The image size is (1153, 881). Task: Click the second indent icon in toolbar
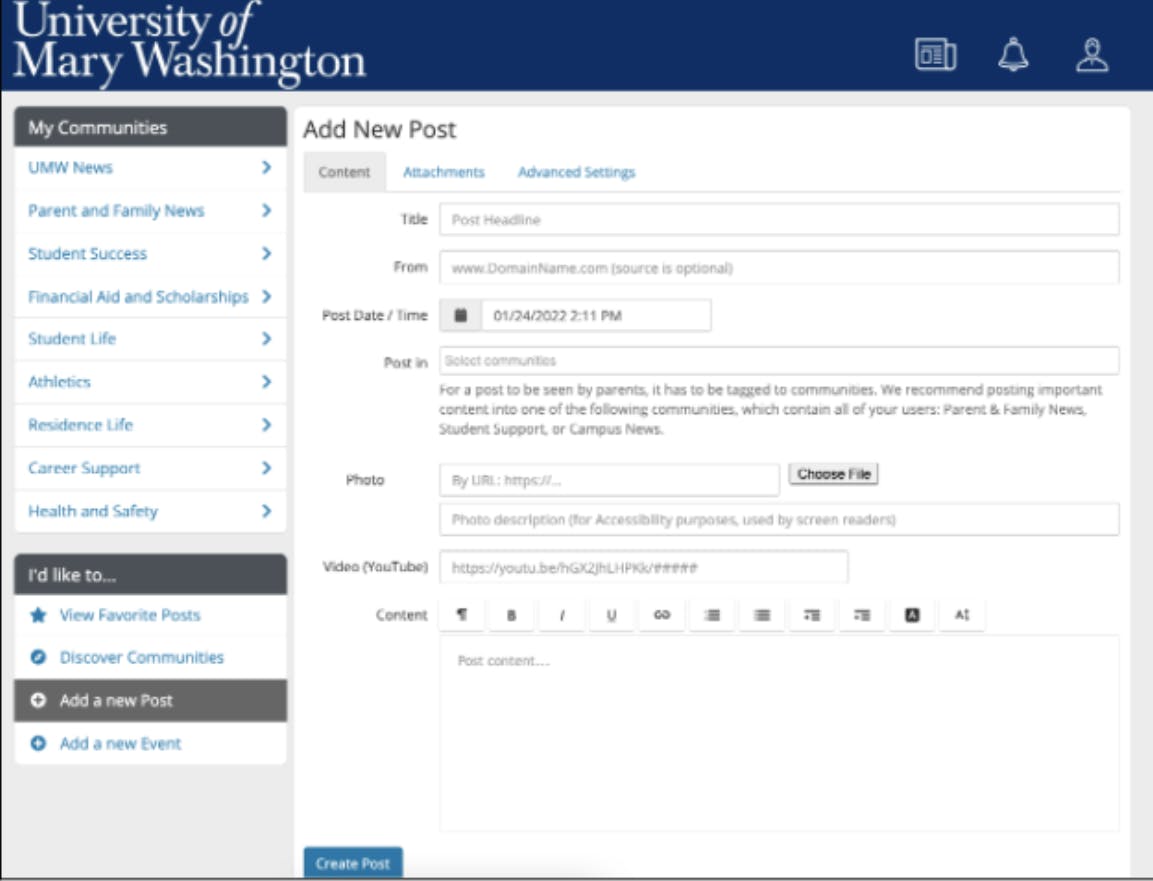(x=862, y=615)
